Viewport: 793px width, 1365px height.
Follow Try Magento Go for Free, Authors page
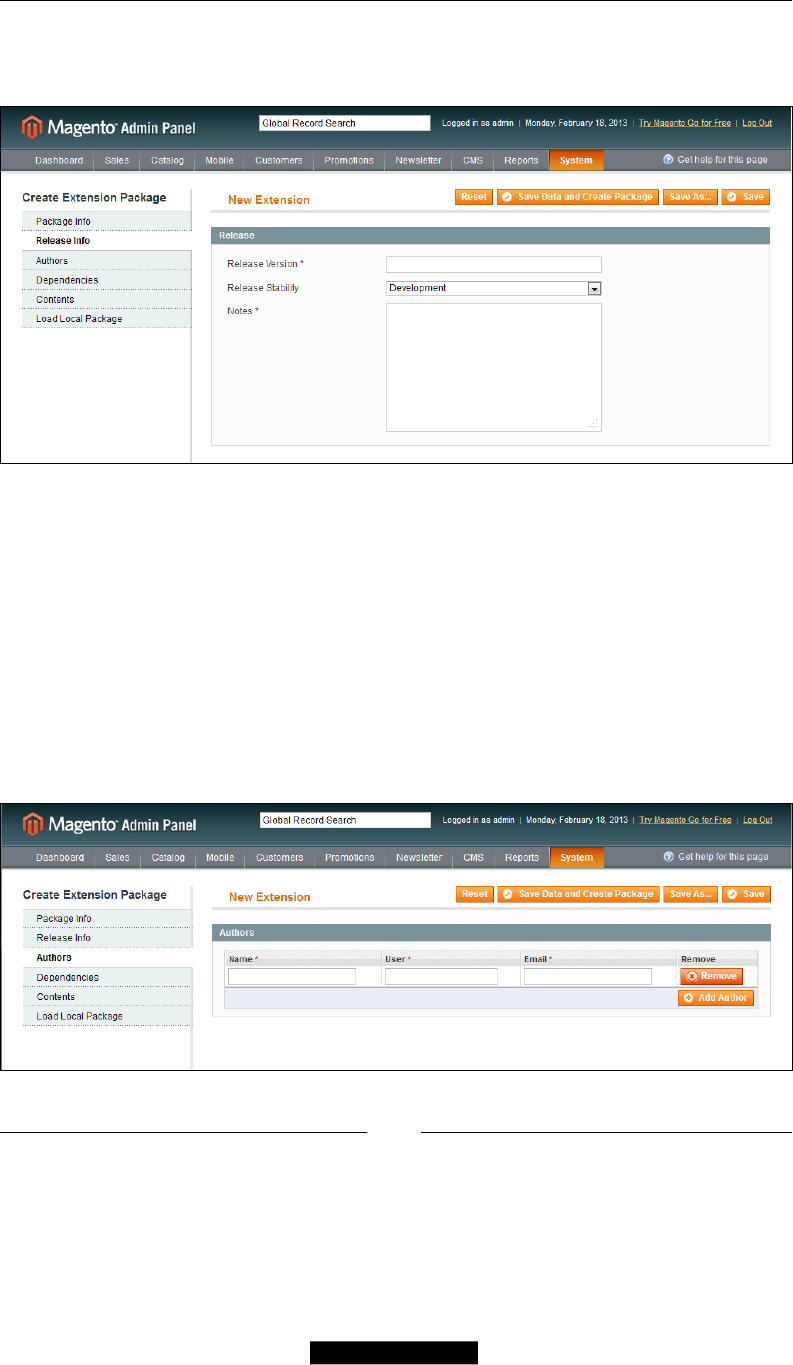click(685, 821)
